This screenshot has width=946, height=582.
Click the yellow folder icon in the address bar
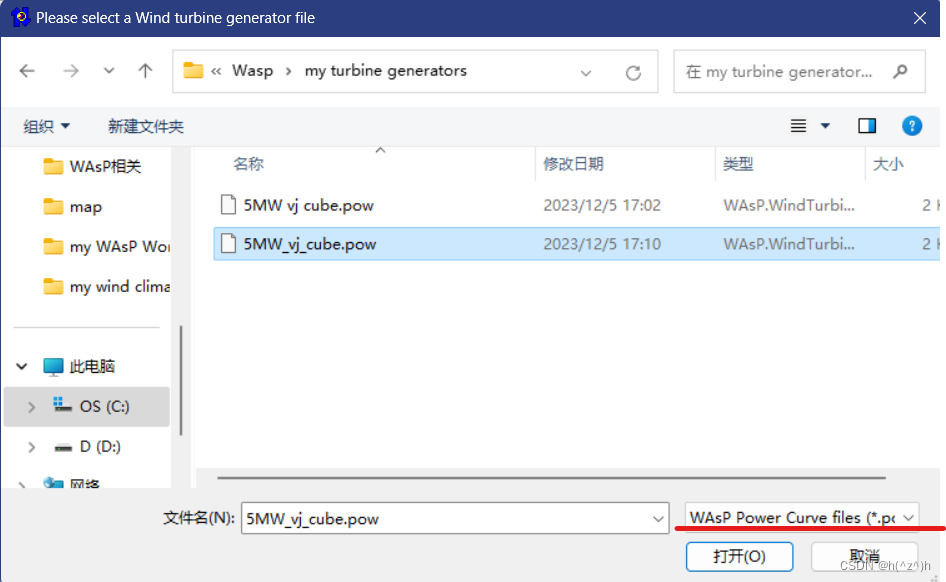(x=191, y=71)
